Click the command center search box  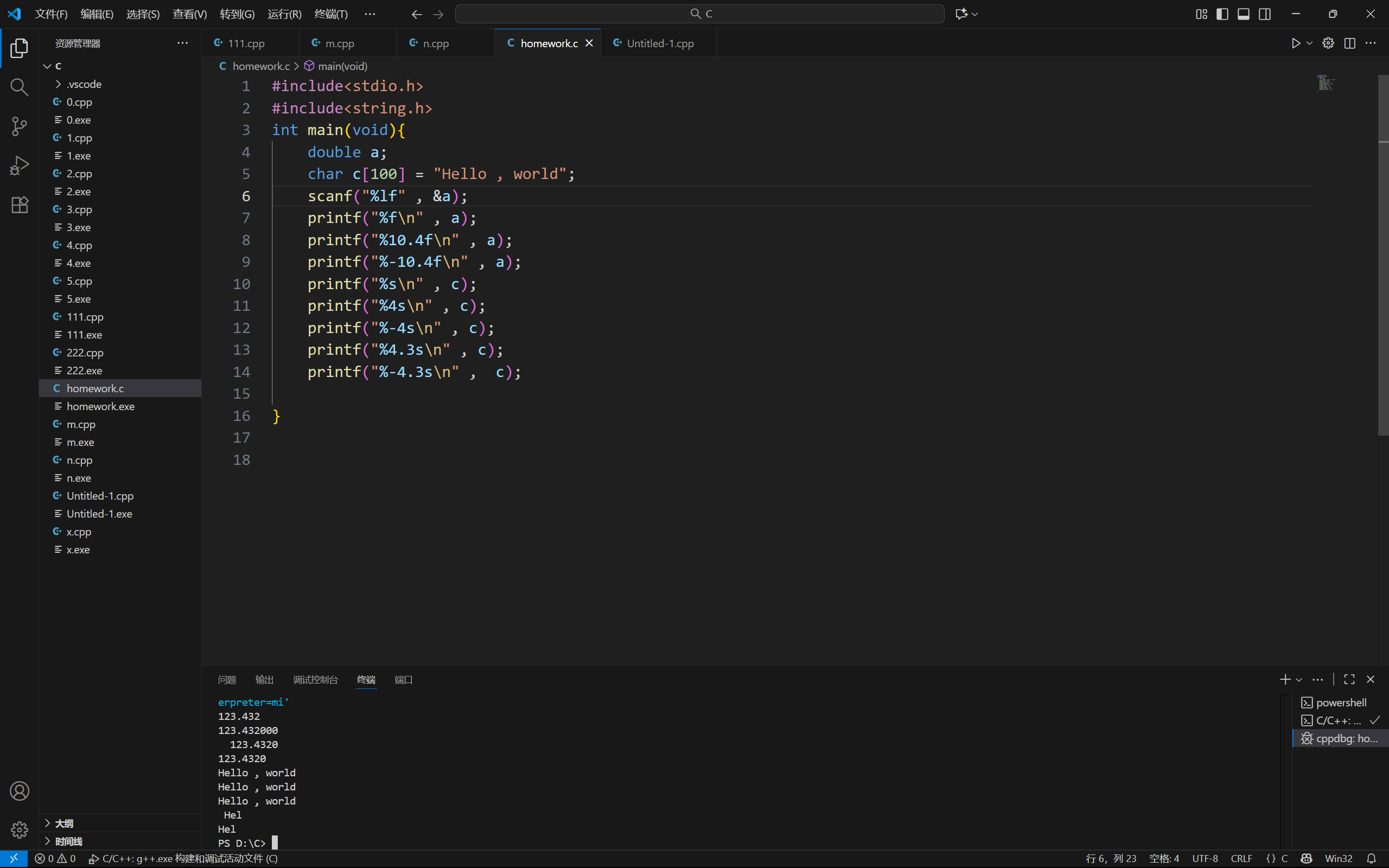(699, 14)
